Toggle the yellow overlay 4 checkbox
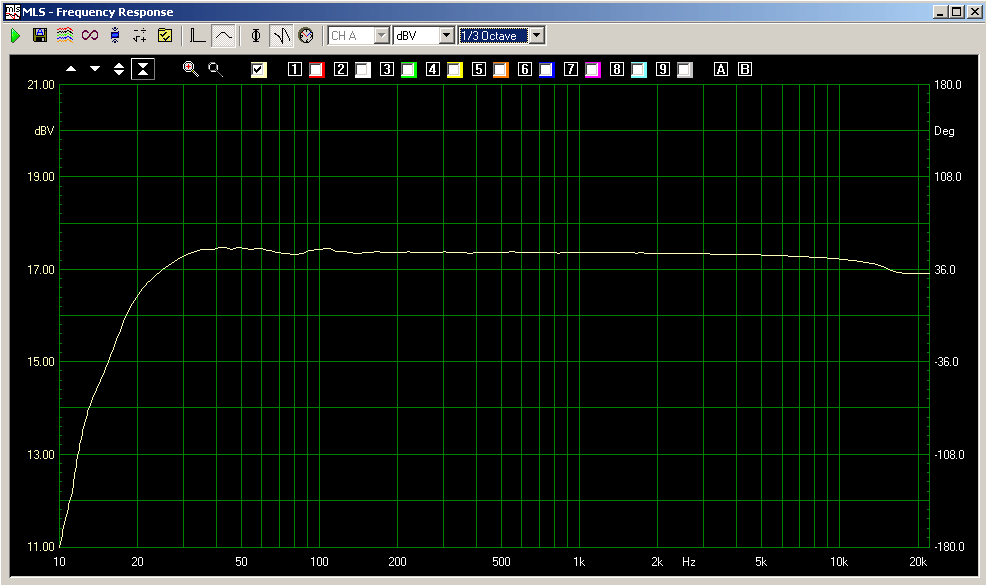Viewport: 986px width, 585px height. point(455,70)
